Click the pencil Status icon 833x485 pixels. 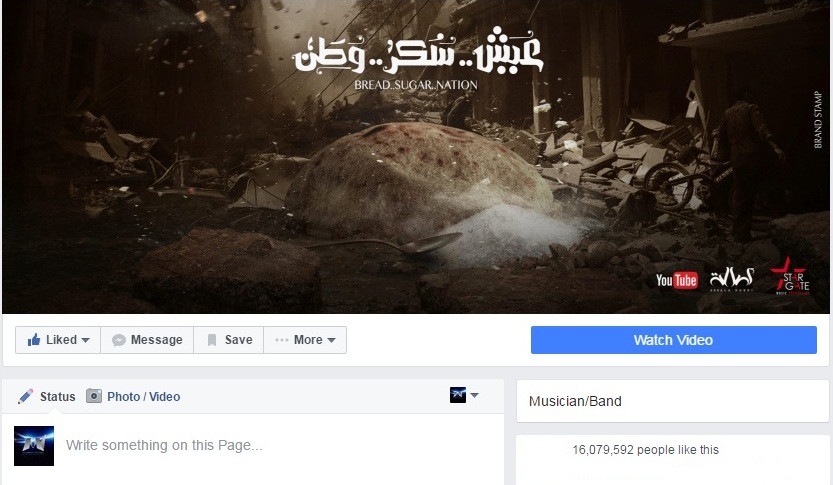[x=25, y=396]
